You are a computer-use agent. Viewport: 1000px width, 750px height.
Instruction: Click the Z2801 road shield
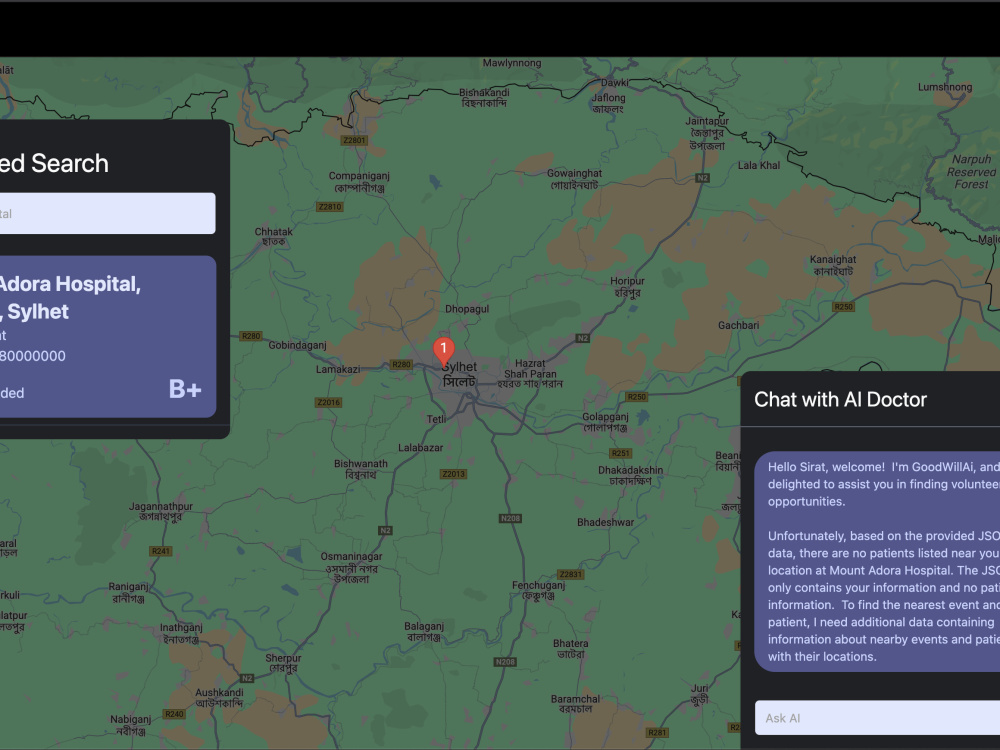pyautogui.click(x=354, y=140)
